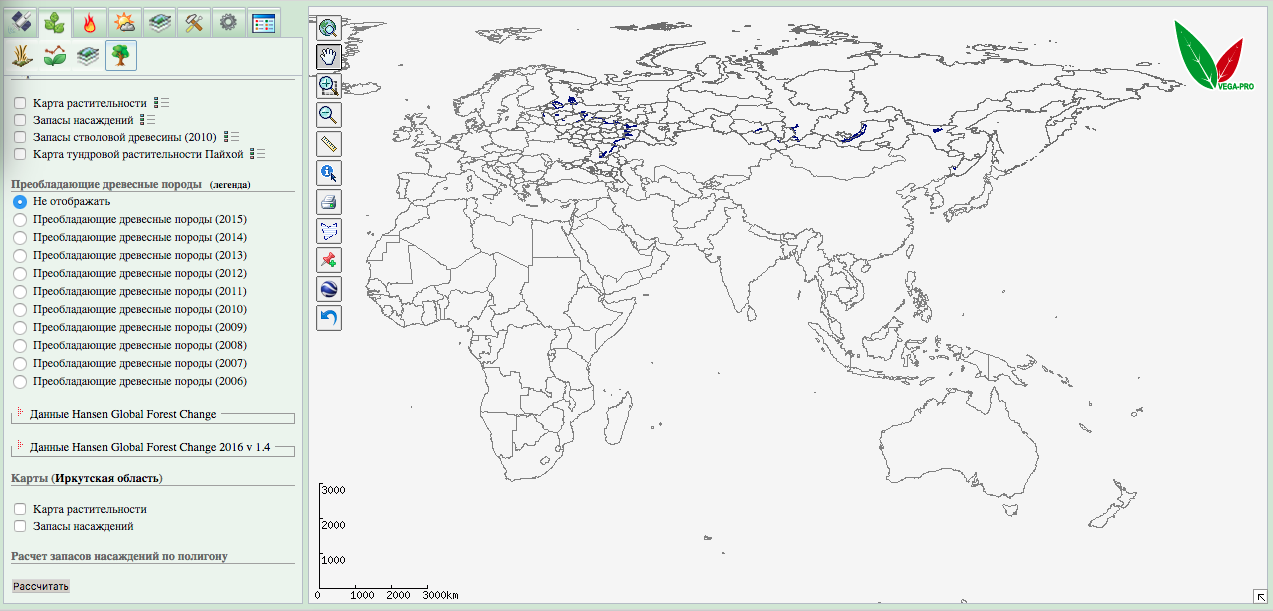Image resolution: width=1273 pixels, height=611 pixels.
Task: Check Запасы стволовой древесины (2010) layer
Action: click(20, 137)
